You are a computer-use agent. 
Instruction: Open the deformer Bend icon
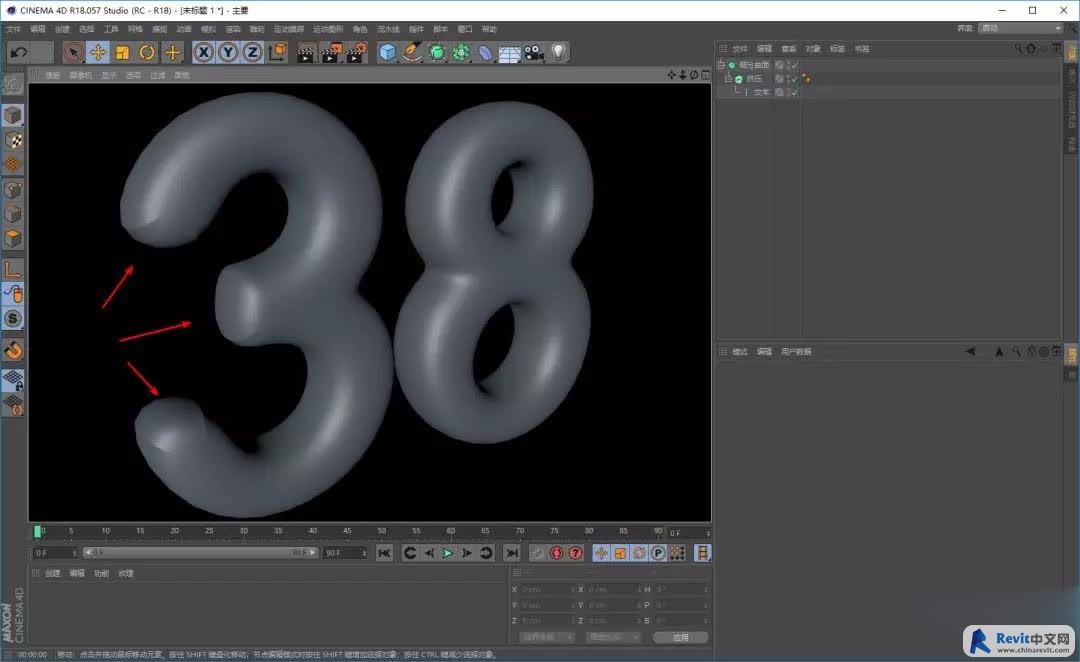coord(486,52)
